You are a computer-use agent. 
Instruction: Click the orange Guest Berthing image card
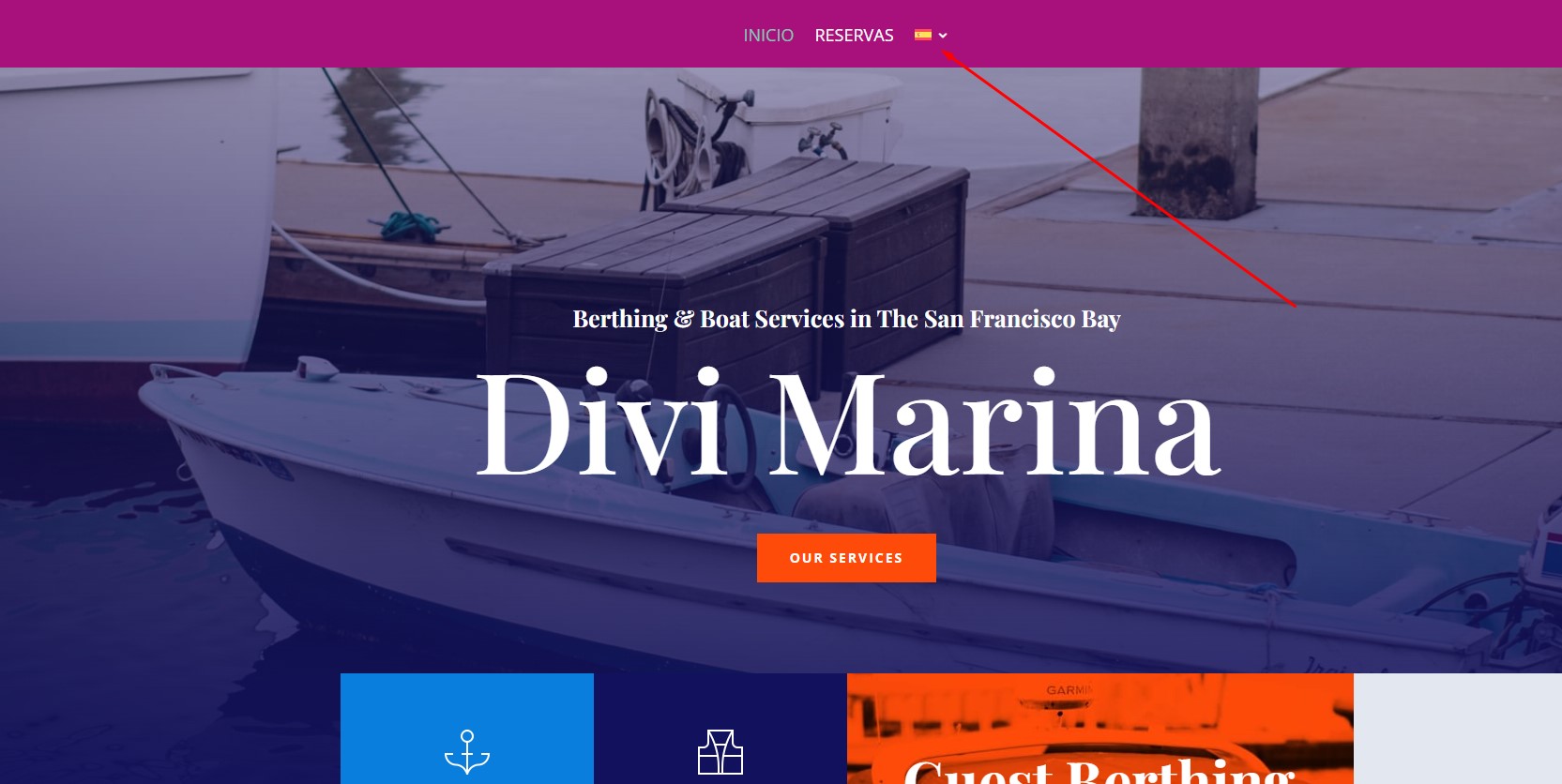point(1099,729)
